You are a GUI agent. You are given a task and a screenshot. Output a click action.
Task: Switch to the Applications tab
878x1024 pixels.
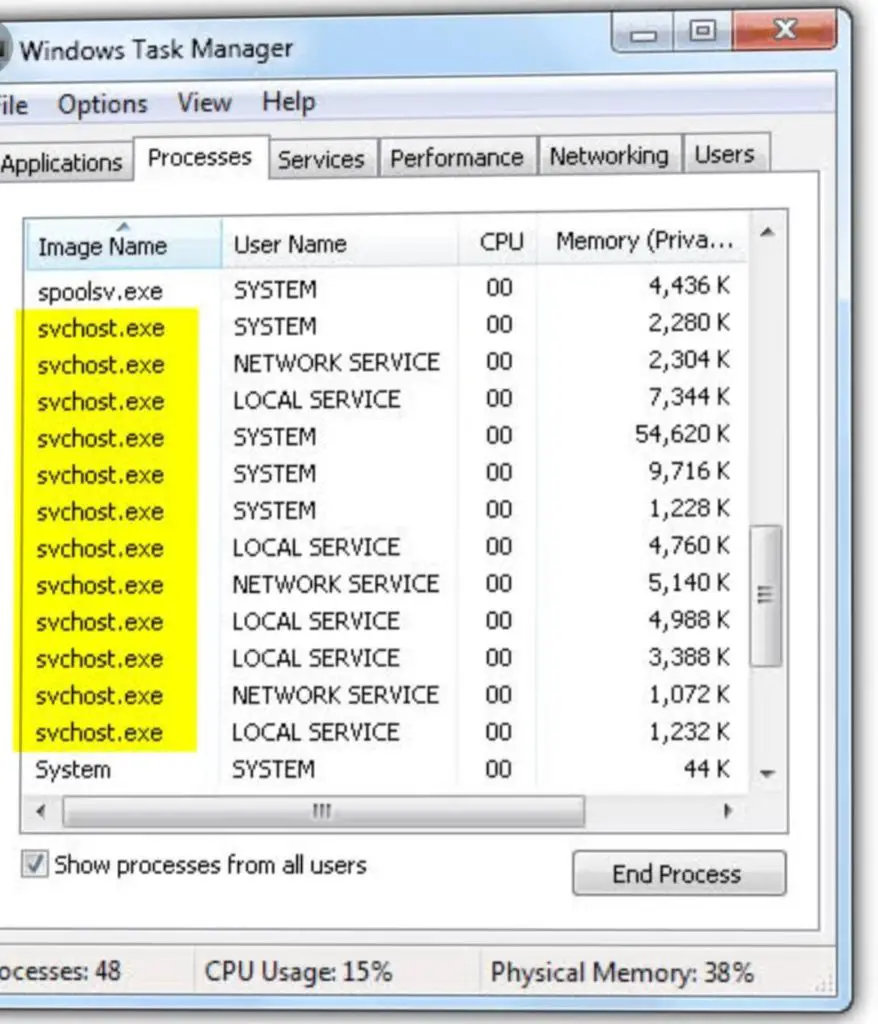coord(62,163)
